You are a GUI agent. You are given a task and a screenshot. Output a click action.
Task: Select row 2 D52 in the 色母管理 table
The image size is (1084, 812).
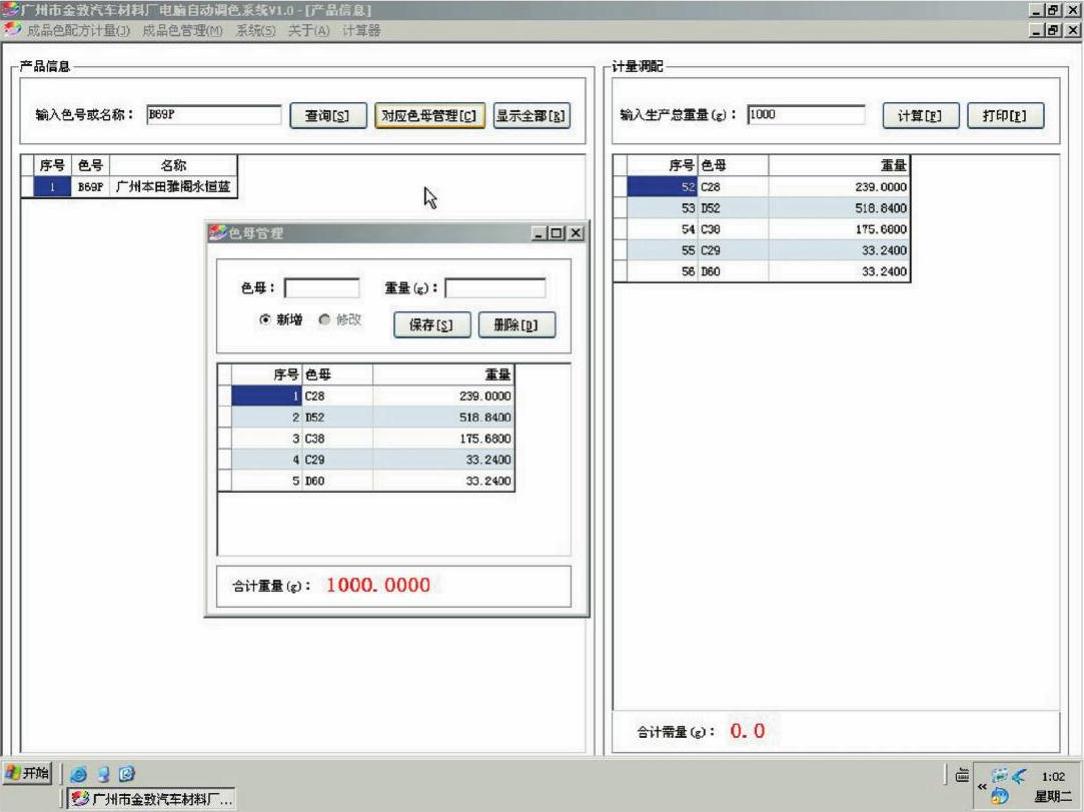(x=366, y=417)
